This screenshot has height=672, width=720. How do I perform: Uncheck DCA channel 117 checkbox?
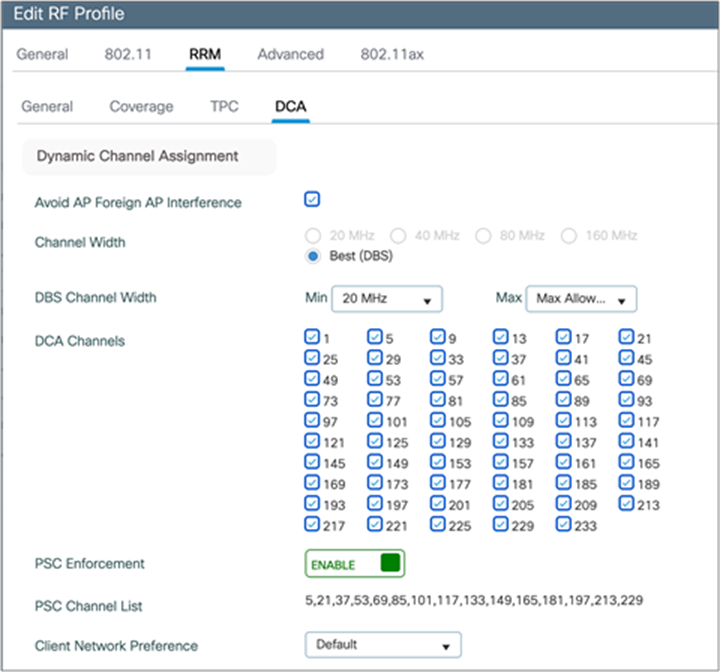[x=627, y=420]
